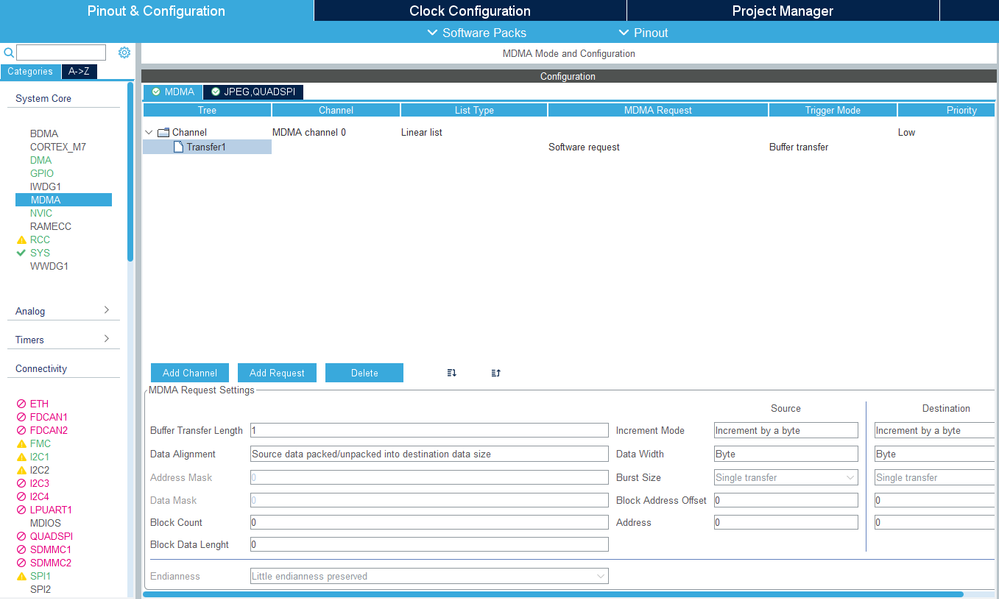Select MDMA in System Core list
This screenshot has width=999, height=599.
pos(64,200)
